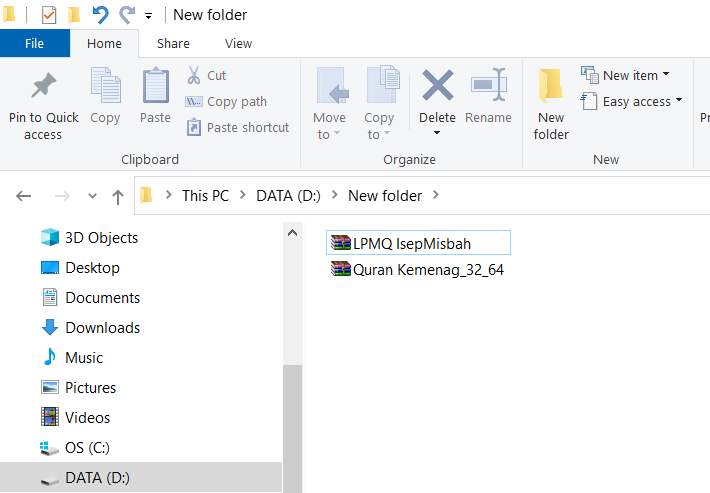Viewport: 710px width, 493px height.
Task: Click the navigation pane scroll up arrow
Action: click(293, 233)
